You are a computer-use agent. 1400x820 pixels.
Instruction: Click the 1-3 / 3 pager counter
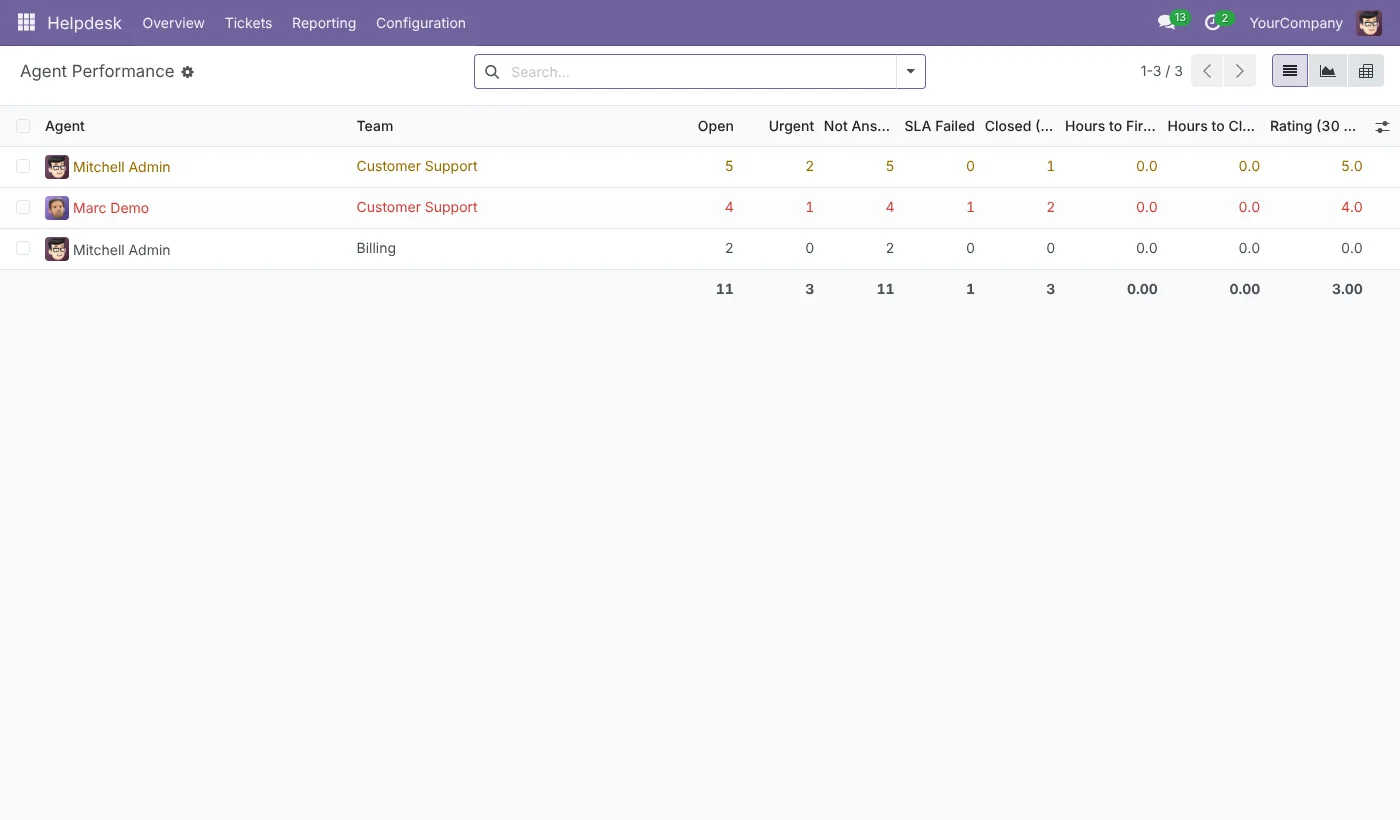1161,71
